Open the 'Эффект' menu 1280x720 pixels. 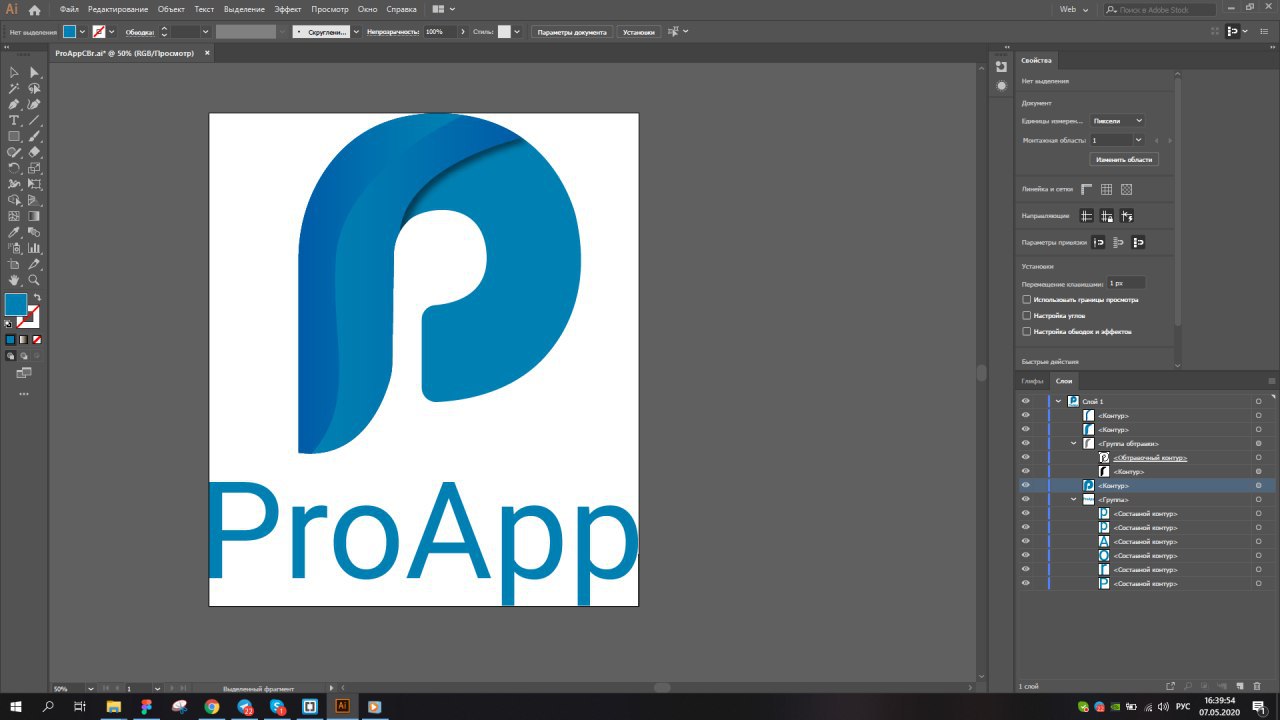point(288,9)
